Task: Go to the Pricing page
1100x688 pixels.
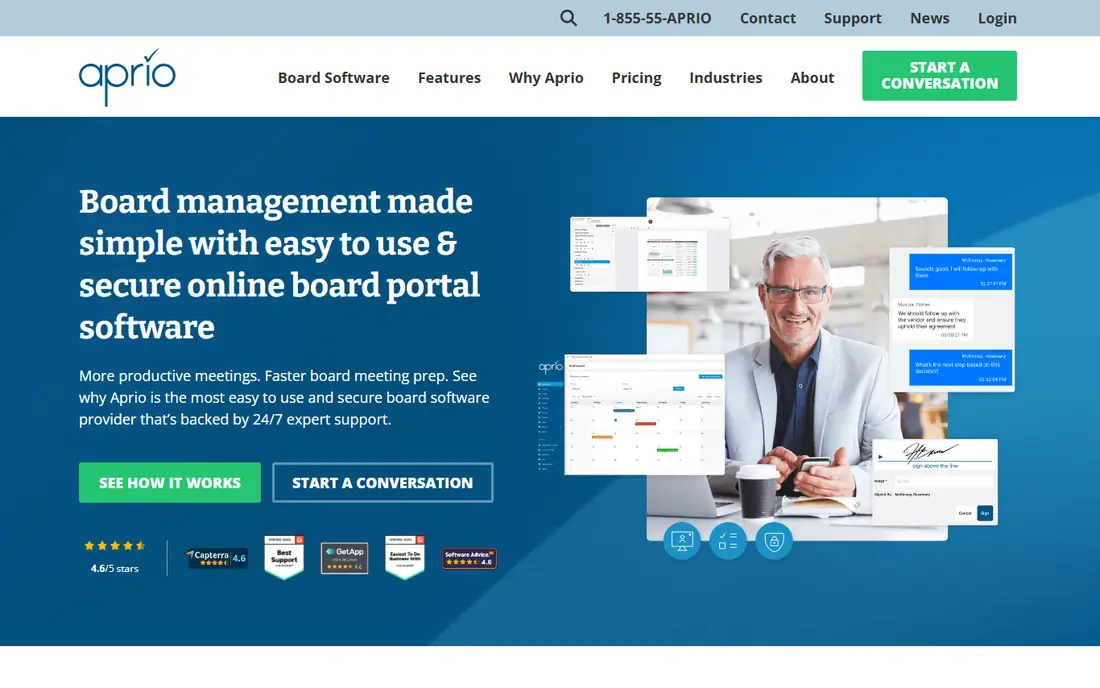Action: pos(636,78)
